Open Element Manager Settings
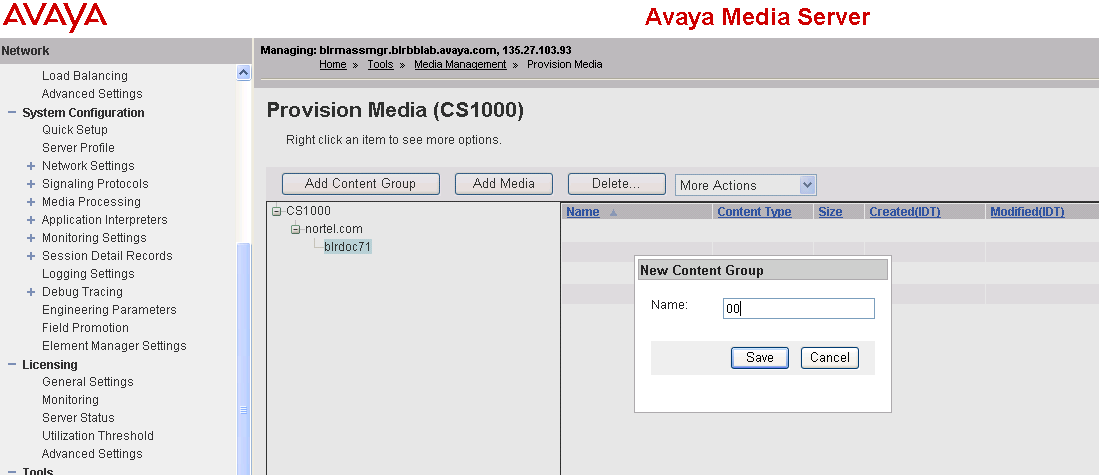Viewport: 1099px width, 475px height. pyautogui.click(x=114, y=346)
